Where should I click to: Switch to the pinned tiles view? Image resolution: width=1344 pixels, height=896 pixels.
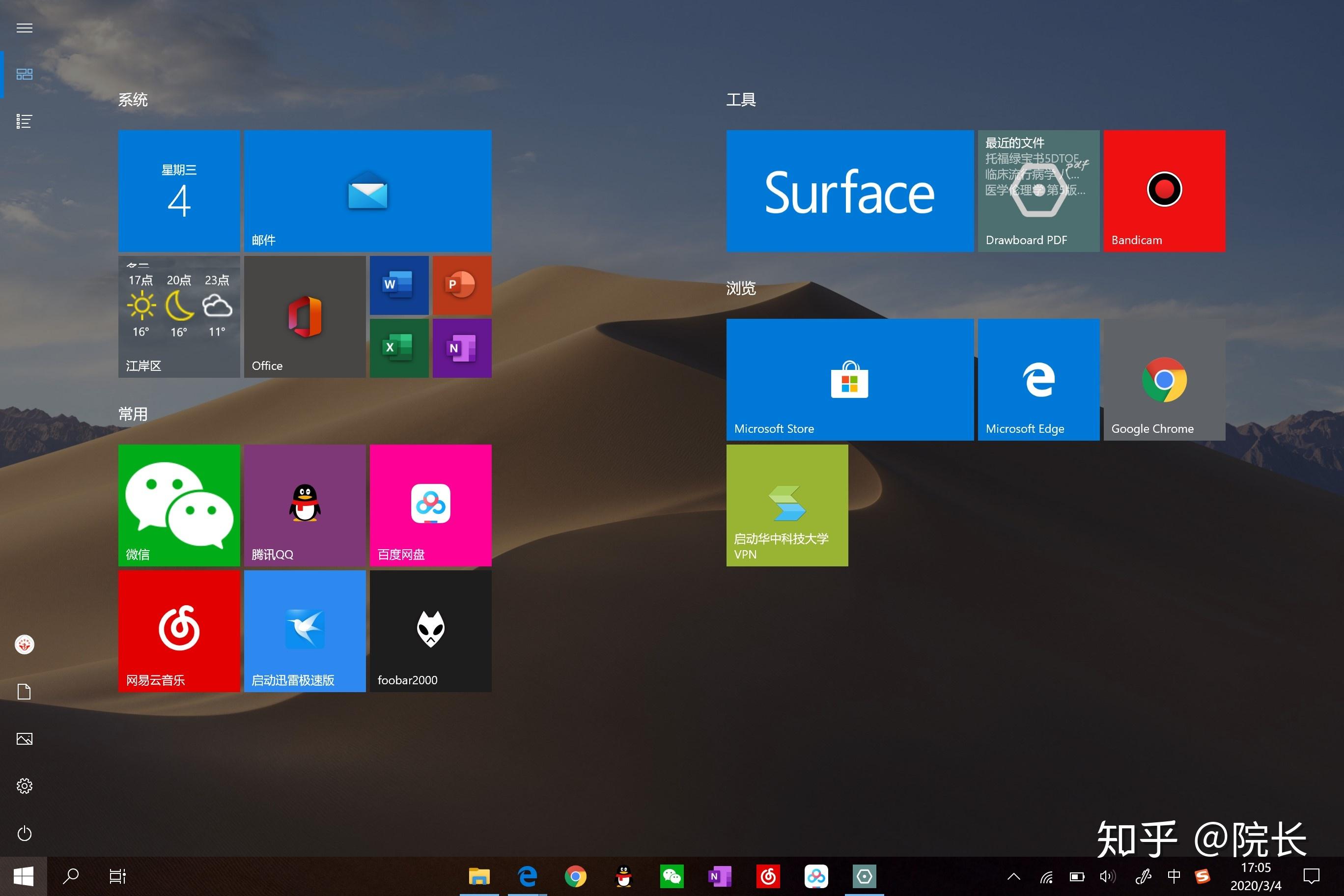click(x=24, y=73)
